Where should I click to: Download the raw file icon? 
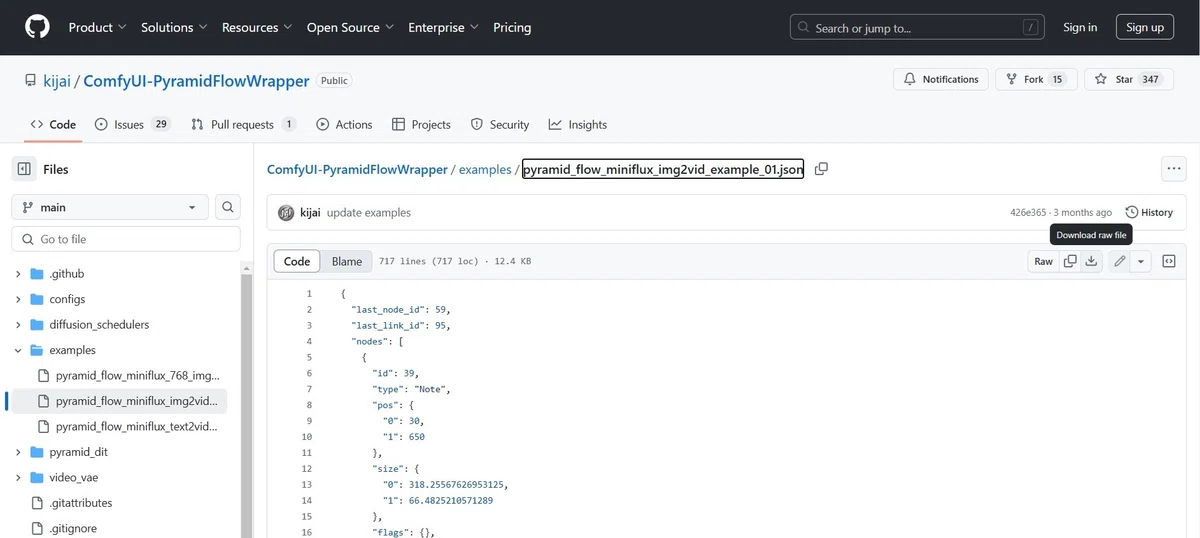point(1092,261)
